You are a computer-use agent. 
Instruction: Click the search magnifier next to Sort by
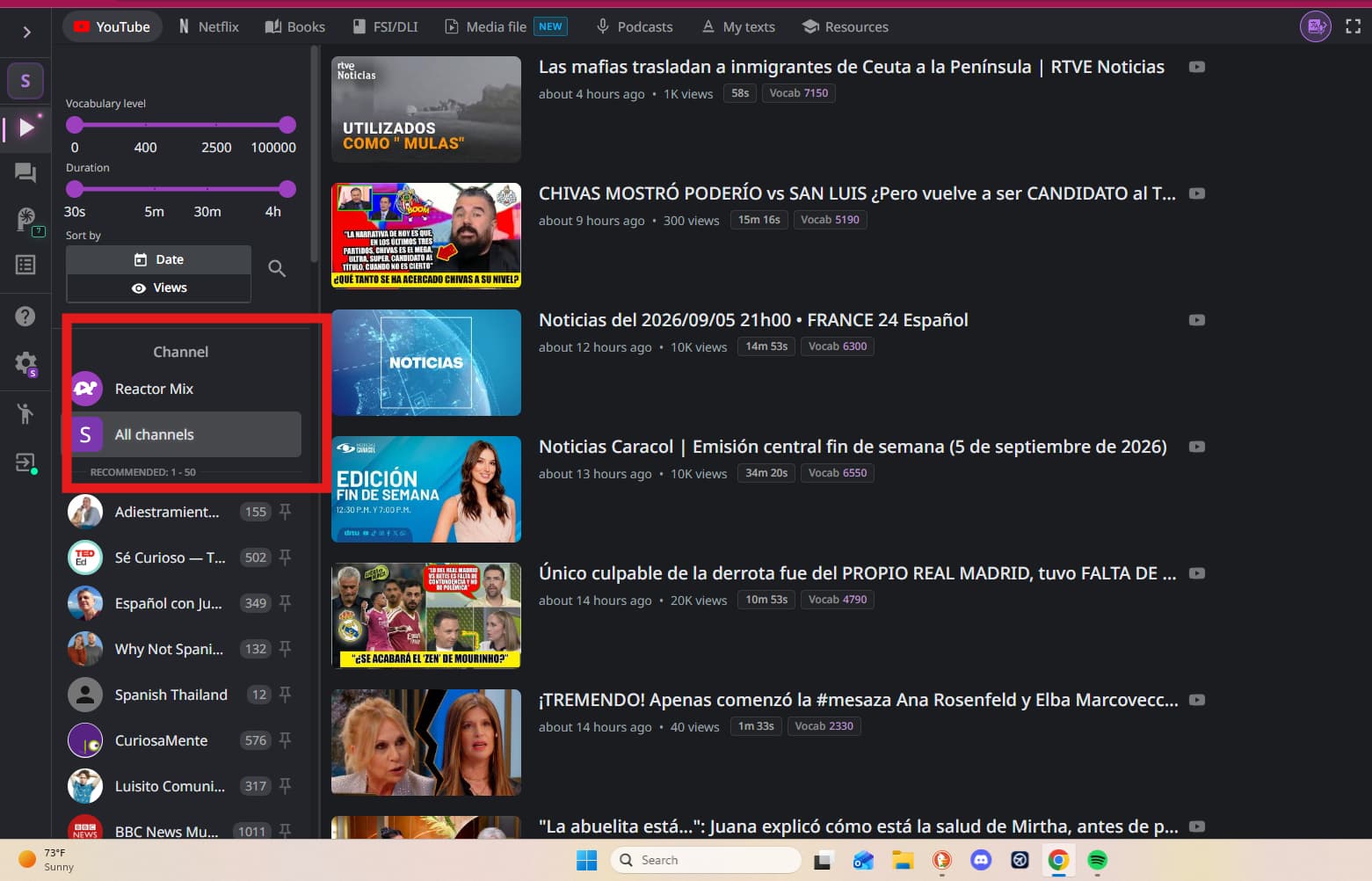[x=277, y=268]
